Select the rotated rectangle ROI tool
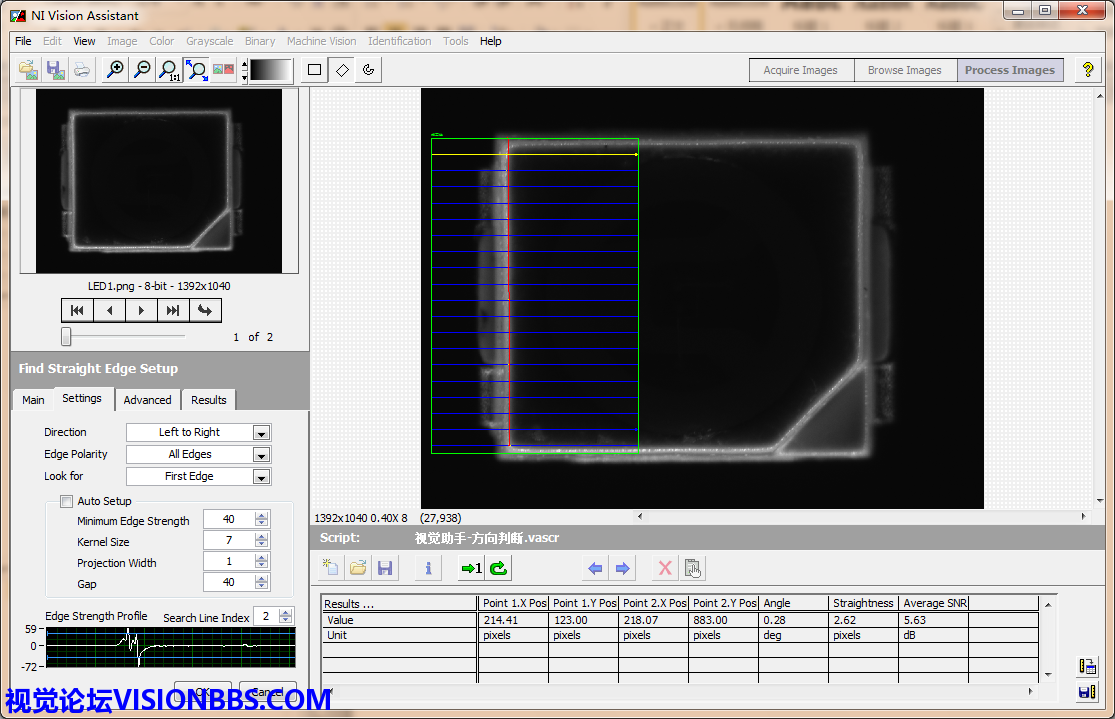This screenshot has height=719, width=1115. click(342, 70)
